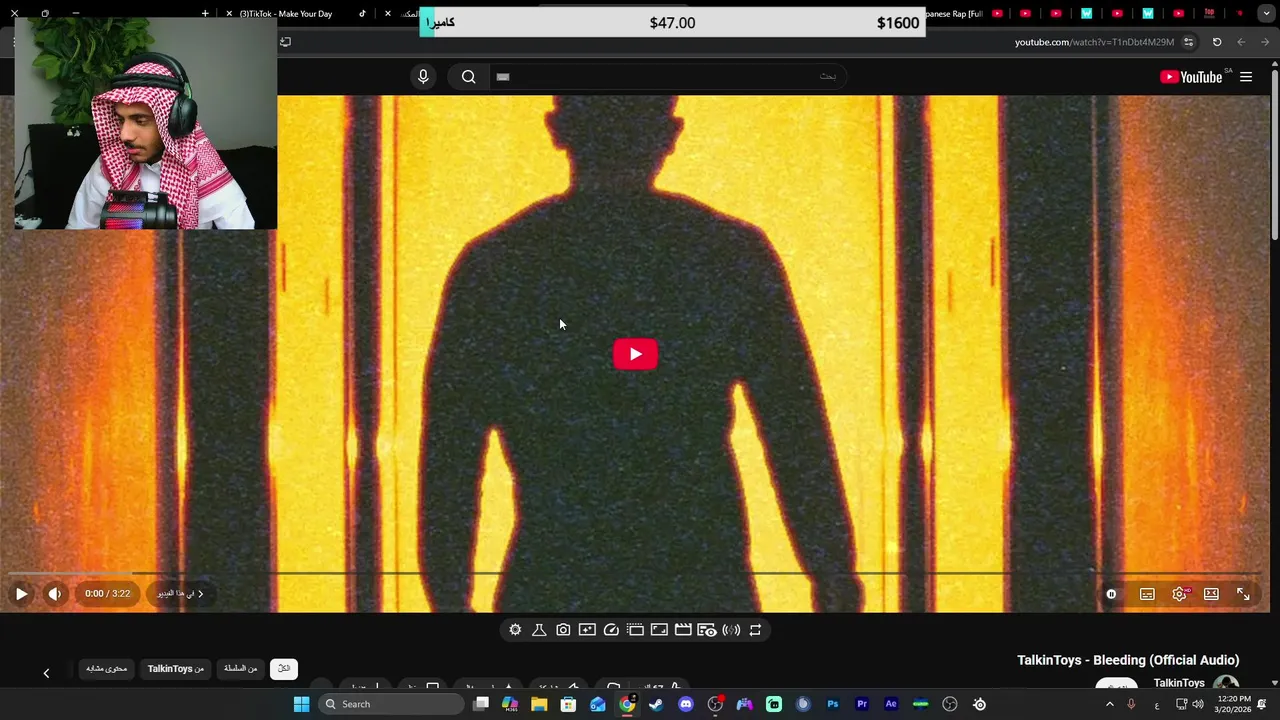Toggle loop with the repeat icon

[x=755, y=630]
